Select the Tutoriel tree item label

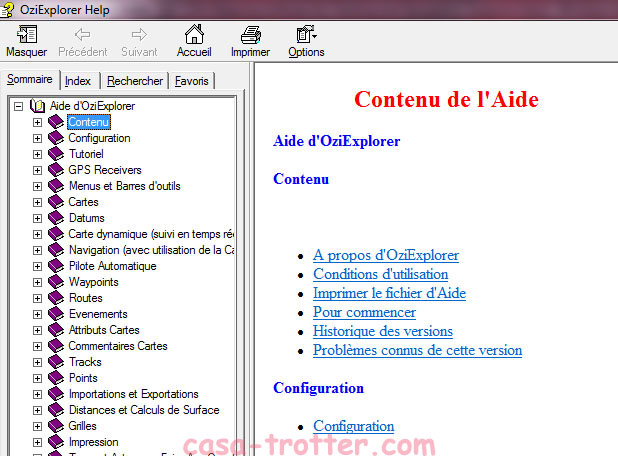(x=86, y=154)
